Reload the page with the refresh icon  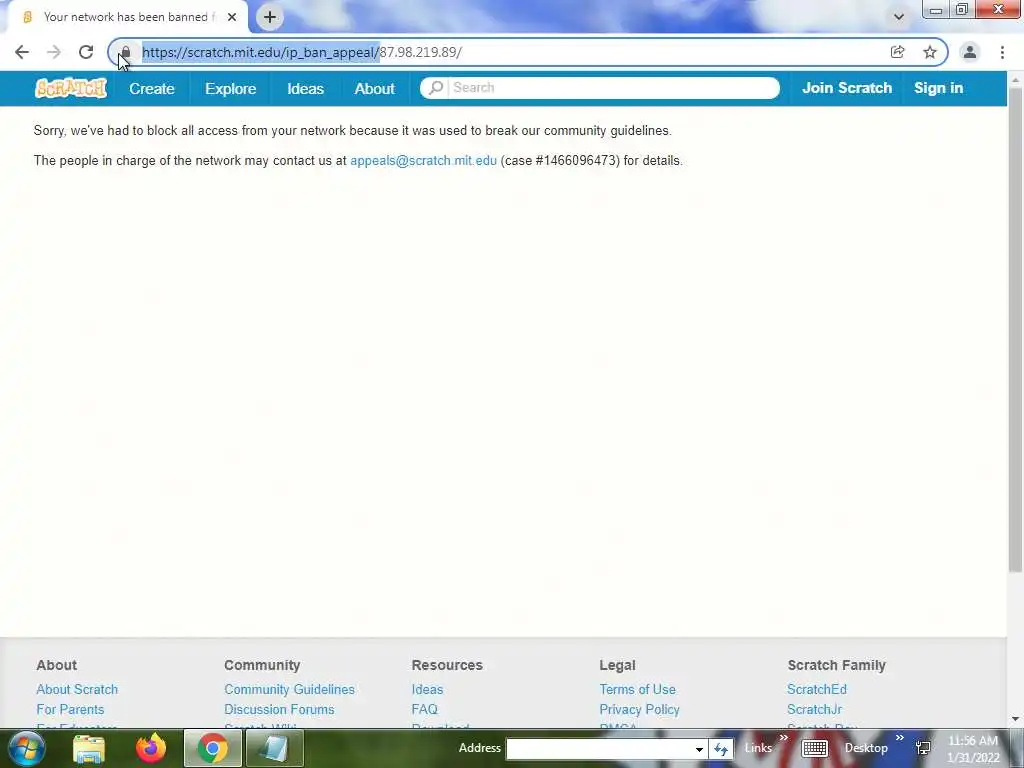pyautogui.click(x=86, y=52)
